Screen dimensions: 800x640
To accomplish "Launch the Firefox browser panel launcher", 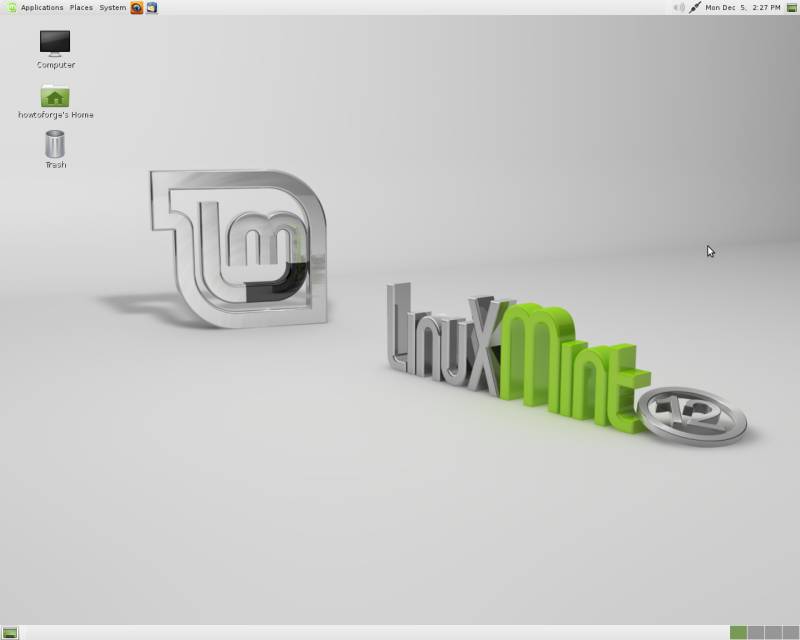I will [137, 8].
